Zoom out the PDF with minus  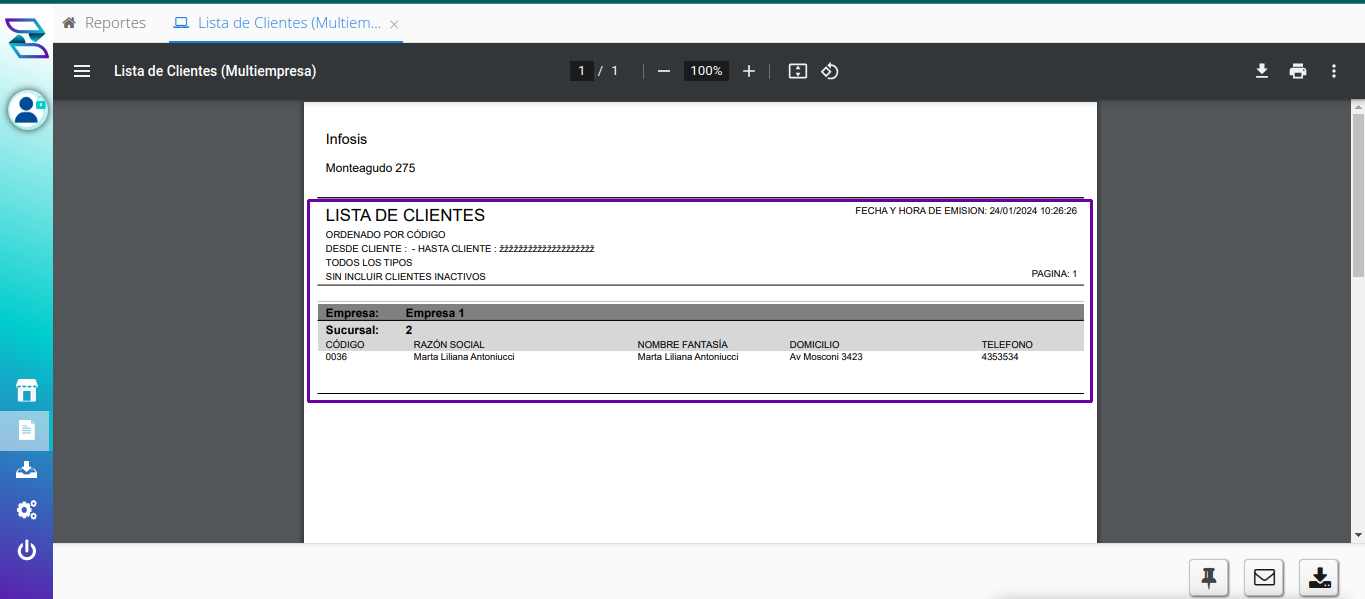[x=663, y=71]
